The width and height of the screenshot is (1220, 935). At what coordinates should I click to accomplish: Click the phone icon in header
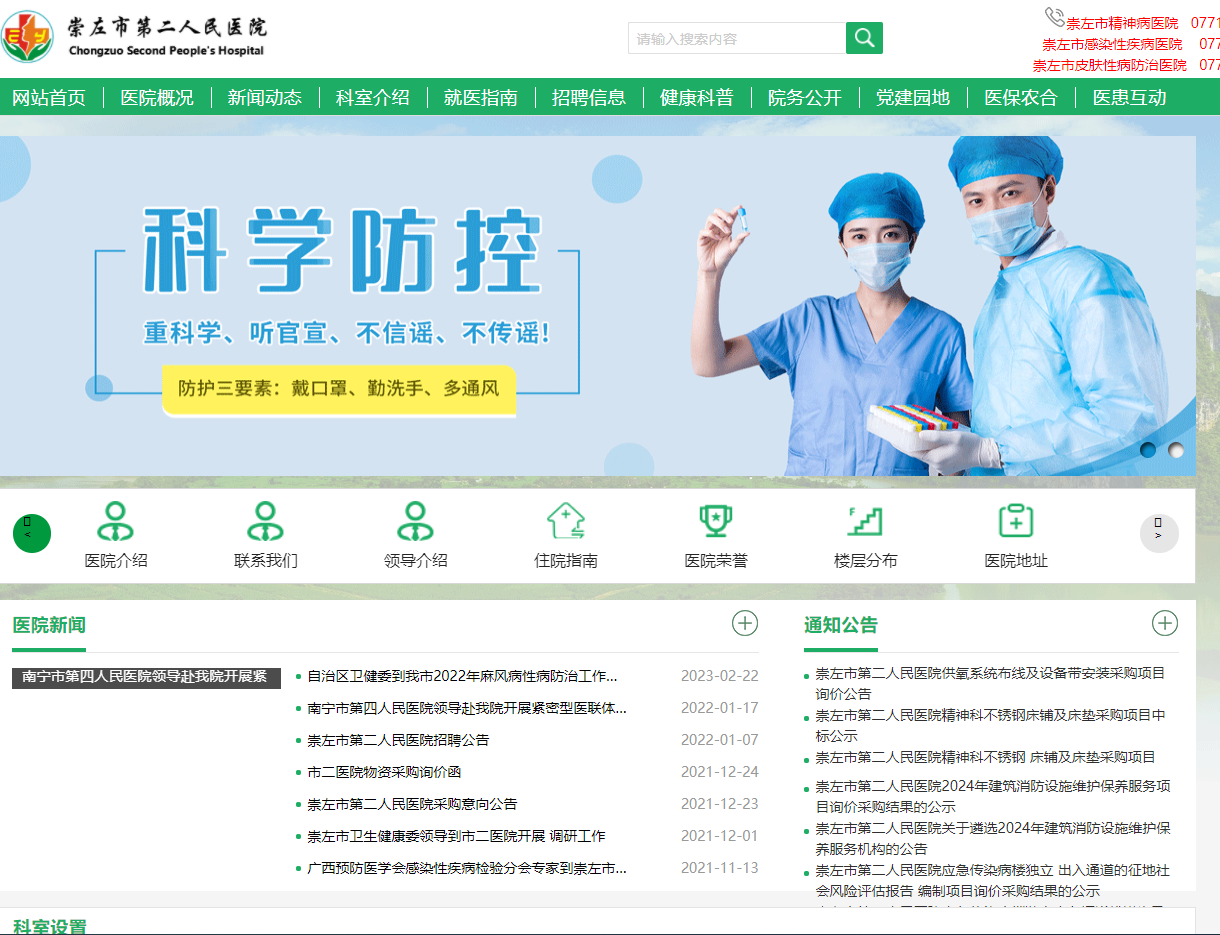coord(1055,17)
